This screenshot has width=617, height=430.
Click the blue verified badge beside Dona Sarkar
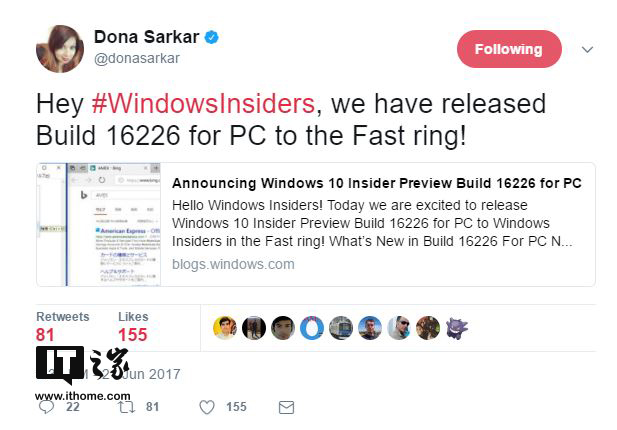coord(211,37)
